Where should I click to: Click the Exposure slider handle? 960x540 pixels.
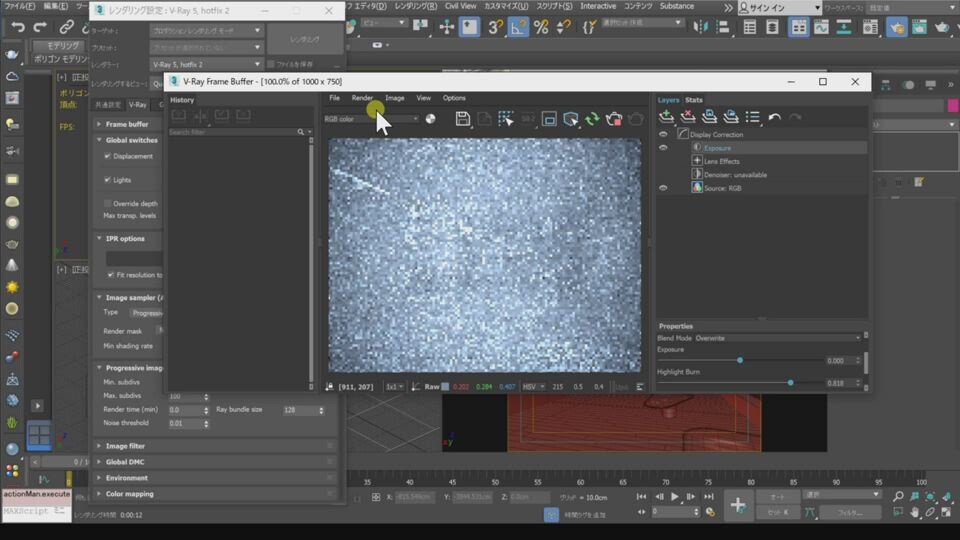740,360
